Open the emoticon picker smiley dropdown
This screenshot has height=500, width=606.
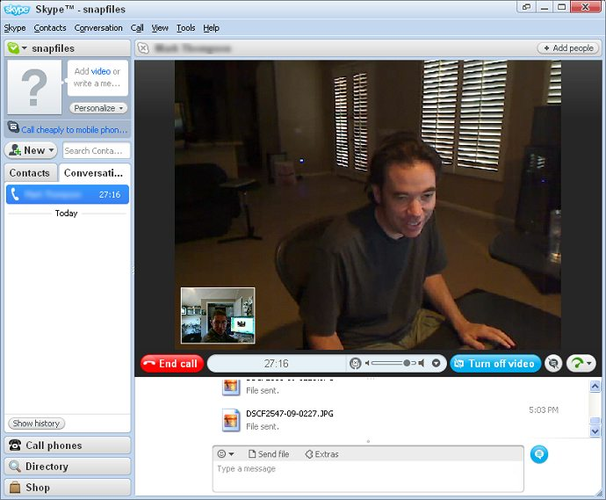coord(225,454)
